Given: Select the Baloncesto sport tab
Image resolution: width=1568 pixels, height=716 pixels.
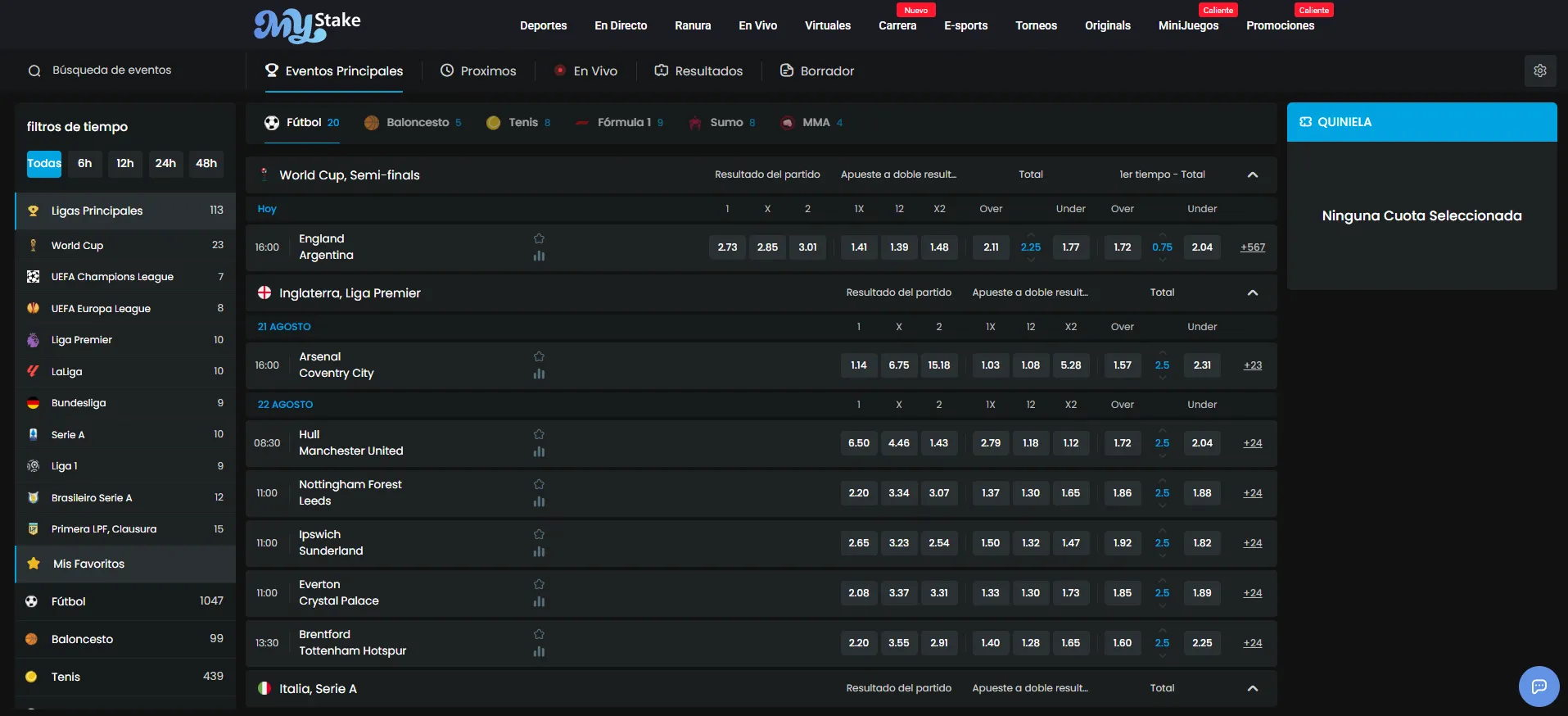Looking at the screenshot, I should click(413, 123).
